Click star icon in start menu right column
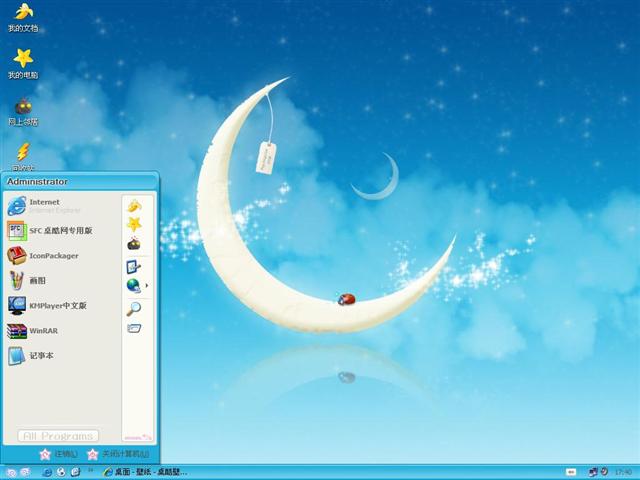The height and width of the screenshot is (480, 640). click(x=134, y=224)
